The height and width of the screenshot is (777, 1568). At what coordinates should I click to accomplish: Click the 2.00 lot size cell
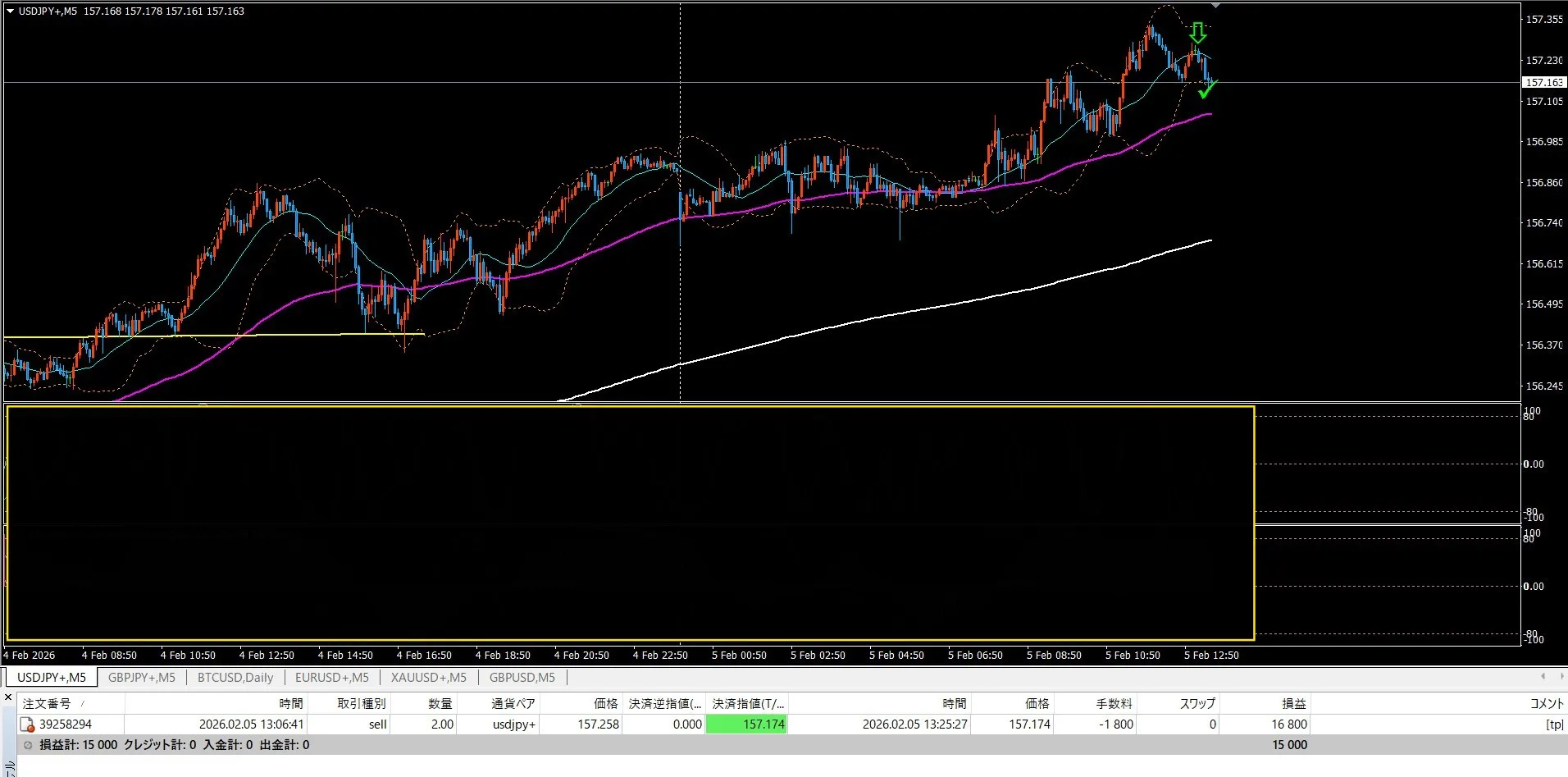point(442,724)
